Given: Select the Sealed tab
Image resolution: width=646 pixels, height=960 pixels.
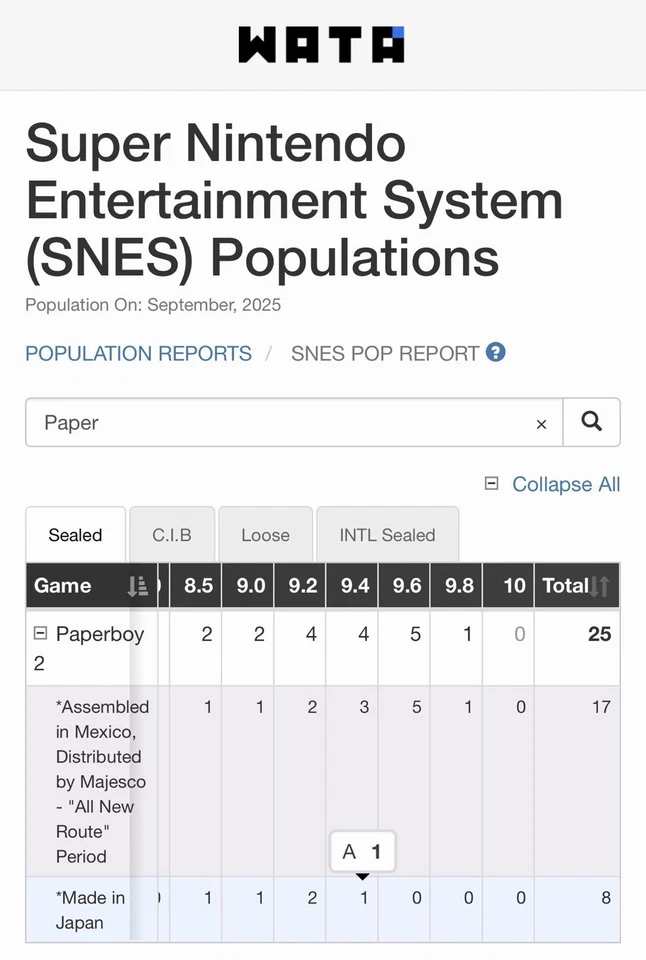Looking at the screenshot, I should point(75,535).
